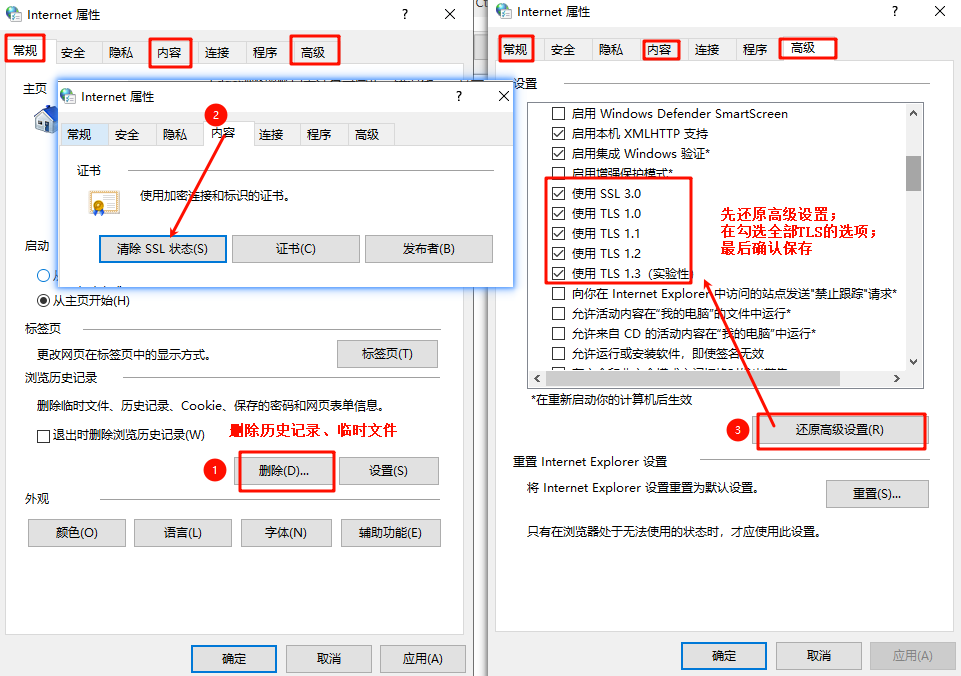Screen dimensions: 961x676
Task: Click the 发布者(B) button
Action: click(x=429, y=249)
